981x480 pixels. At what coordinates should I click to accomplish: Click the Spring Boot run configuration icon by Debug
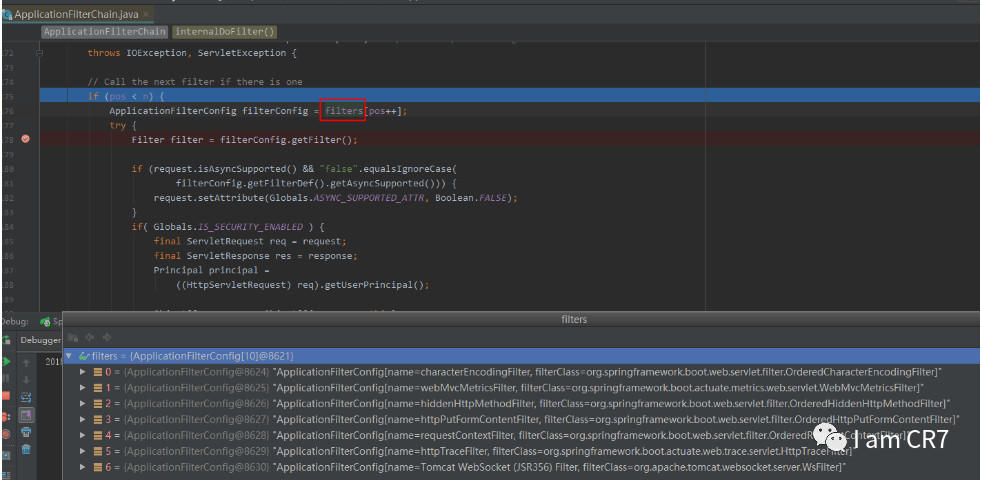pos(45,322)
